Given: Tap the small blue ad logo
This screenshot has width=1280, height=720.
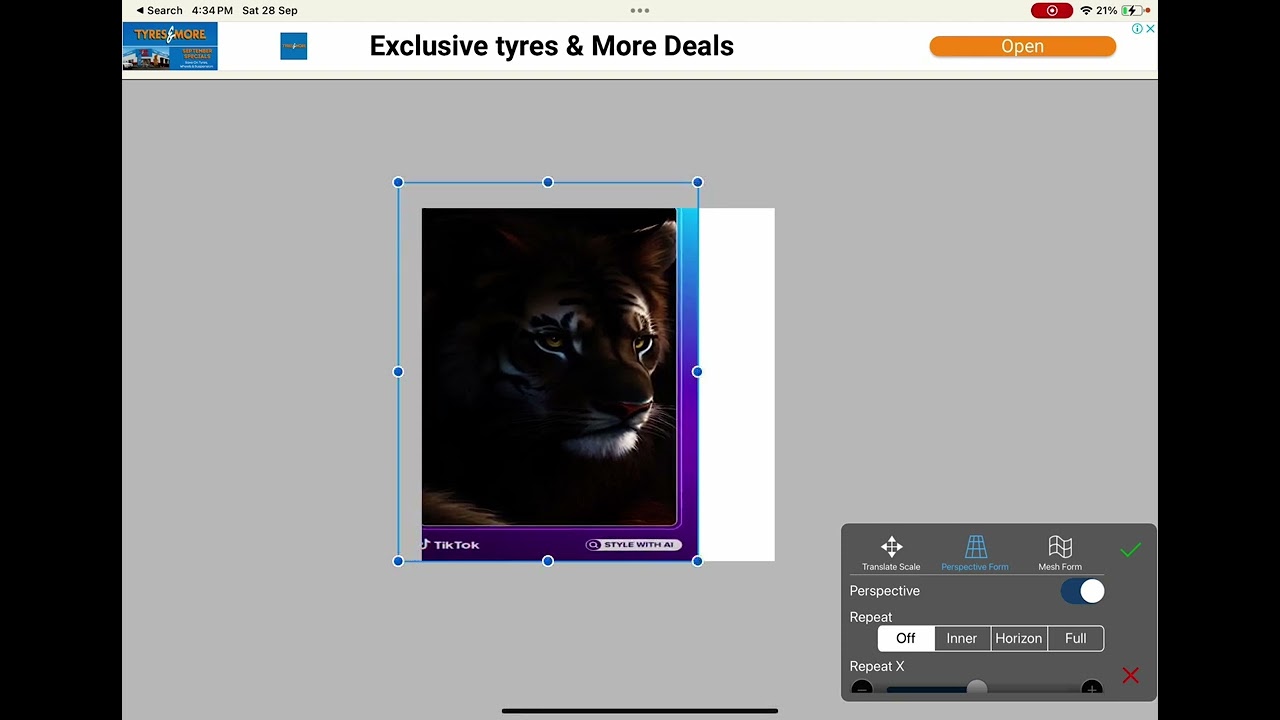Looking at the screenshot, I should click(x=294, y=46).
